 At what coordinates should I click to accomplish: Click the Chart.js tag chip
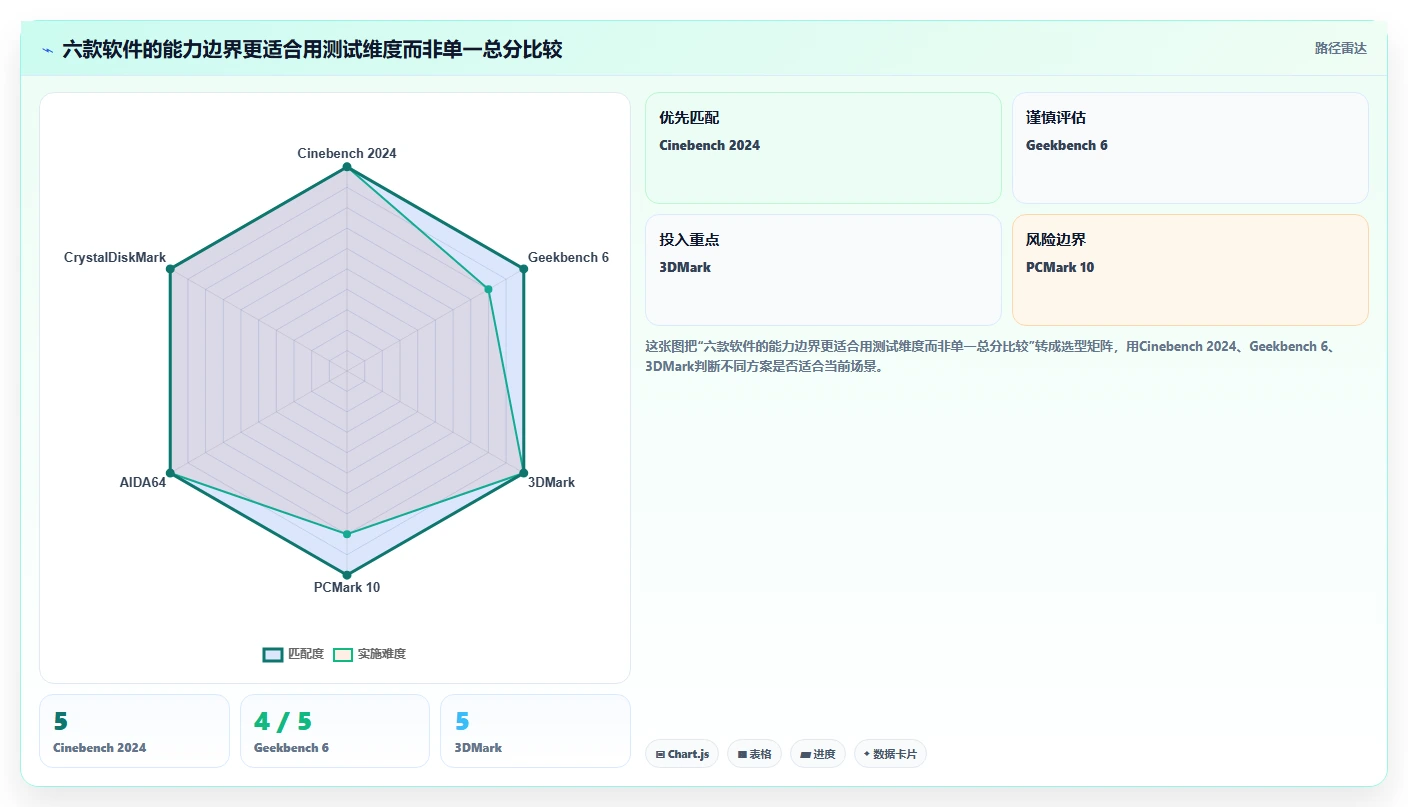[x=682, y=754]
